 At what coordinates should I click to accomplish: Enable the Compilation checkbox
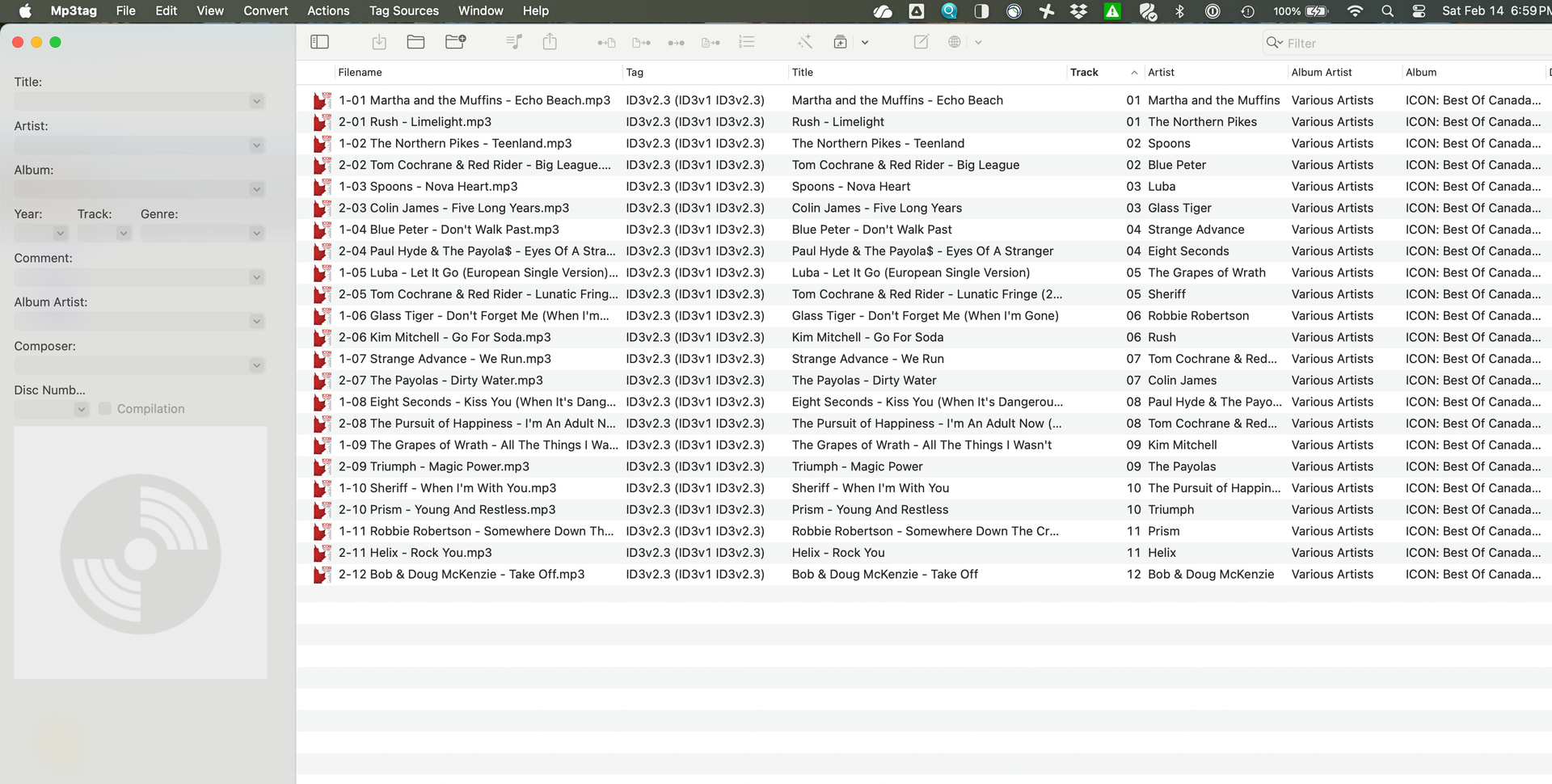(x=105, y=409)
